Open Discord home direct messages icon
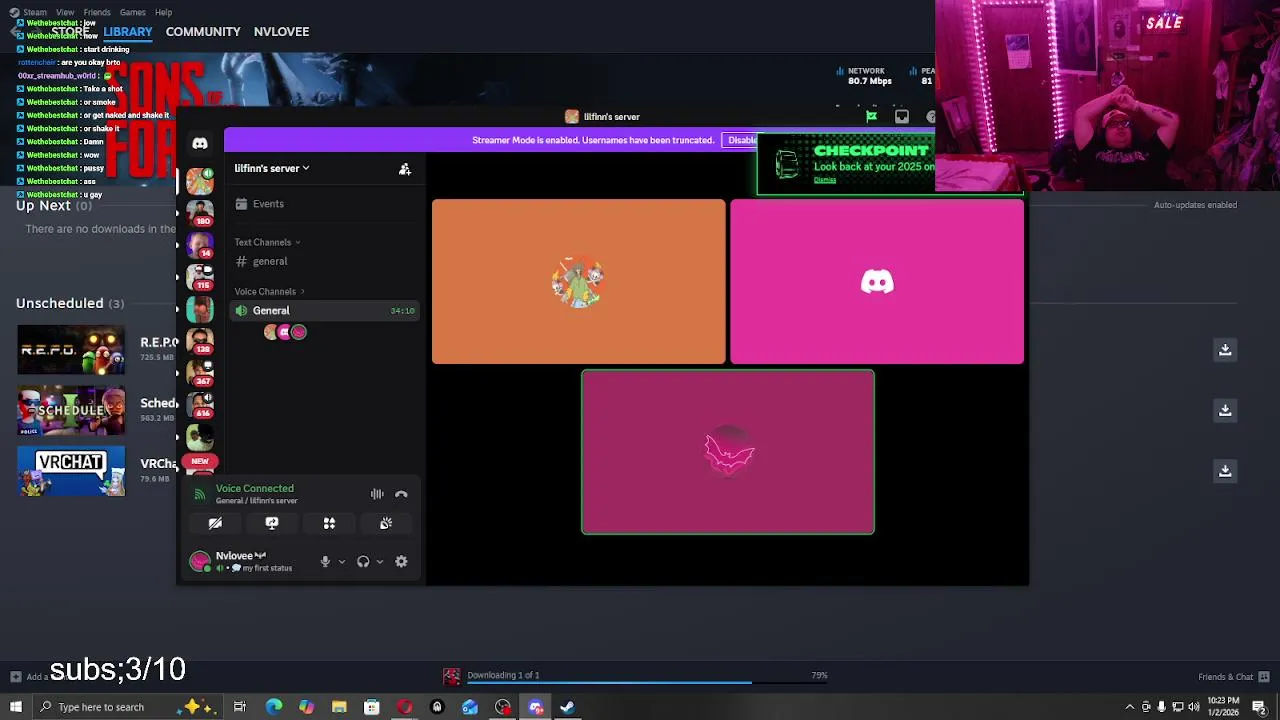Image resolution: width=1280 pixels, height=720 pixels. [x=200, y=143]
